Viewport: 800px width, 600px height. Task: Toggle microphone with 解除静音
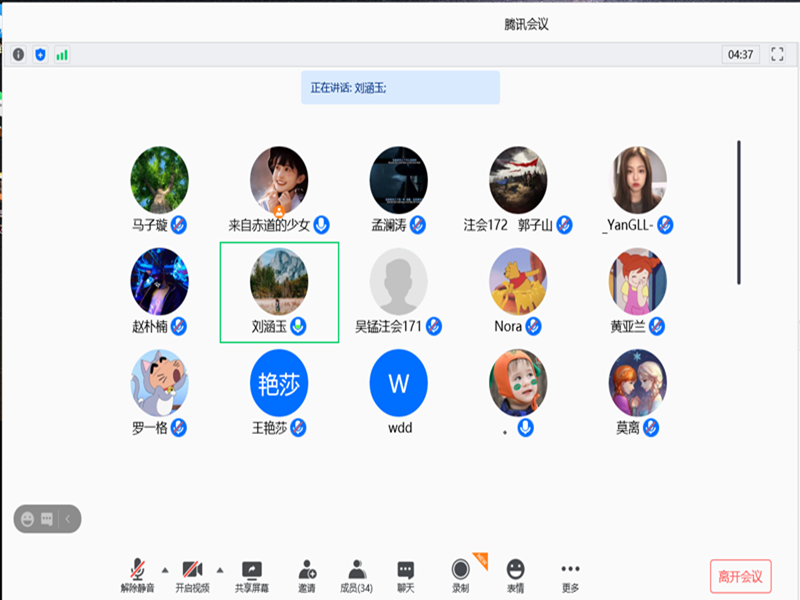click(138, 575)
